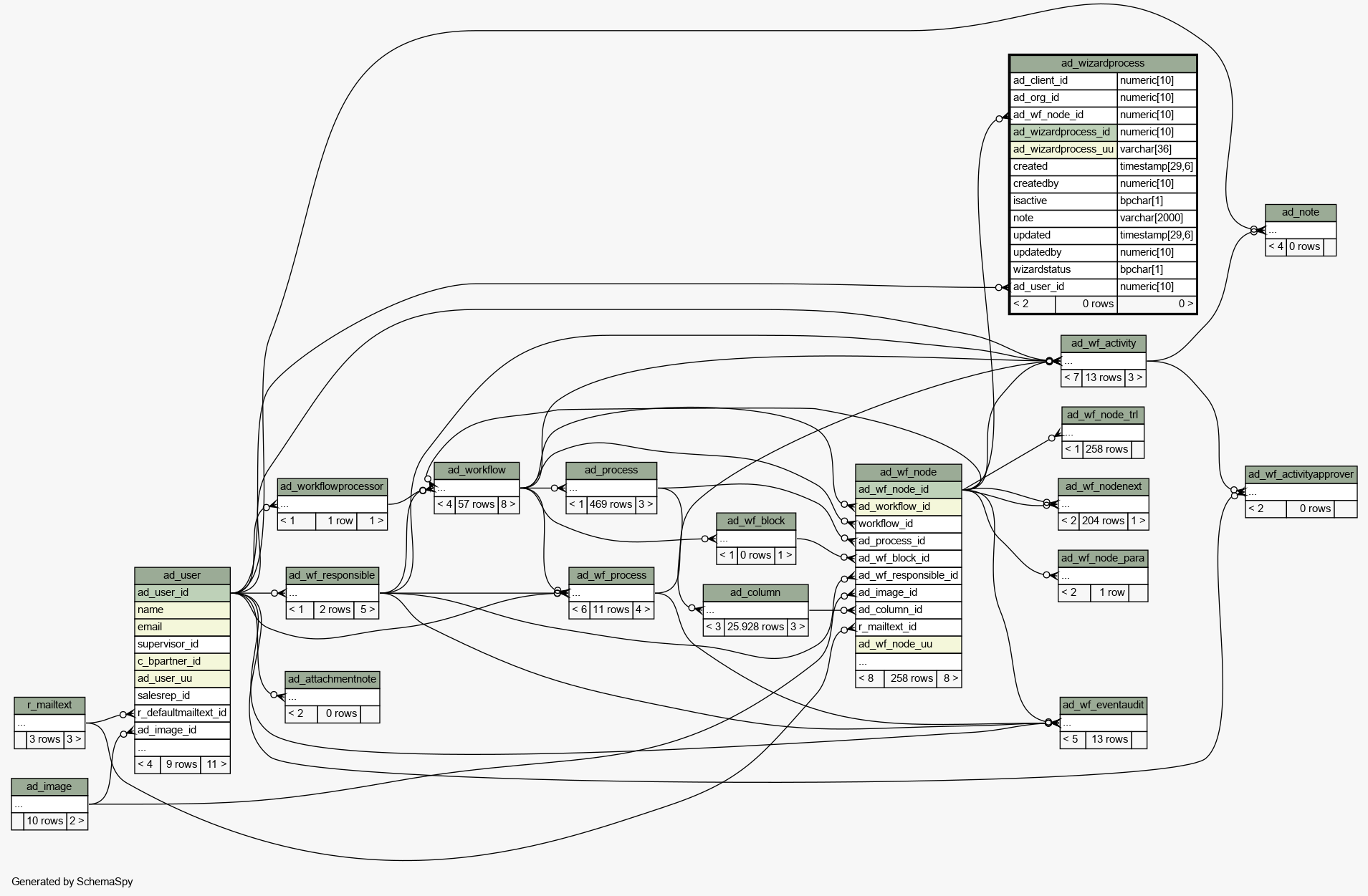1368x896 pixels.
Task: Click ad_user_id column in ad_wizardprocess
Action: coord(1063,287)
